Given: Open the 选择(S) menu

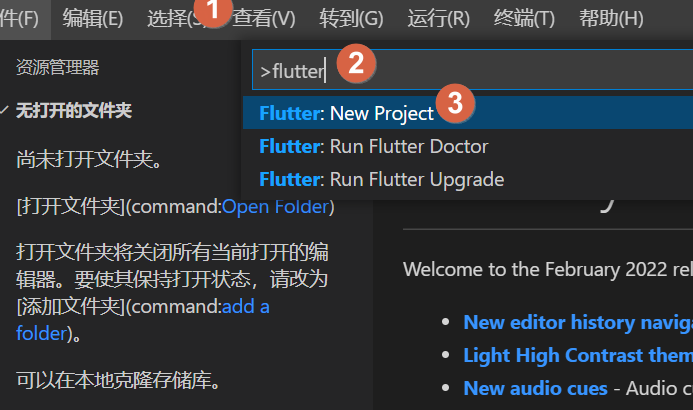Looking at the screenshot, I should click(177, 19).
